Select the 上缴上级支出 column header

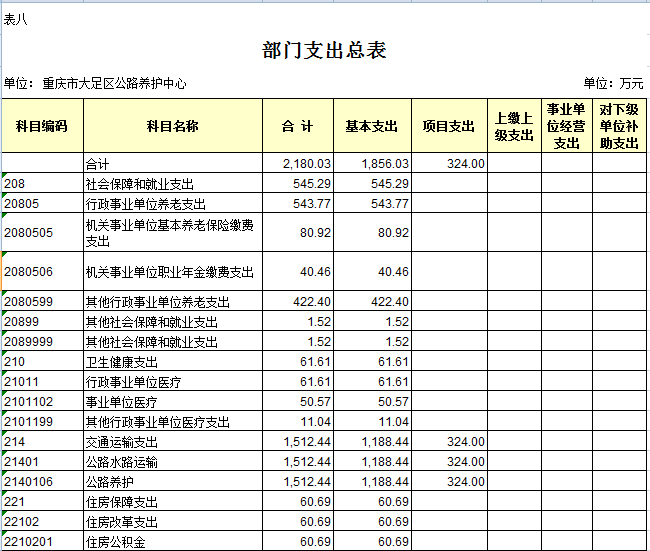point(514,126)
